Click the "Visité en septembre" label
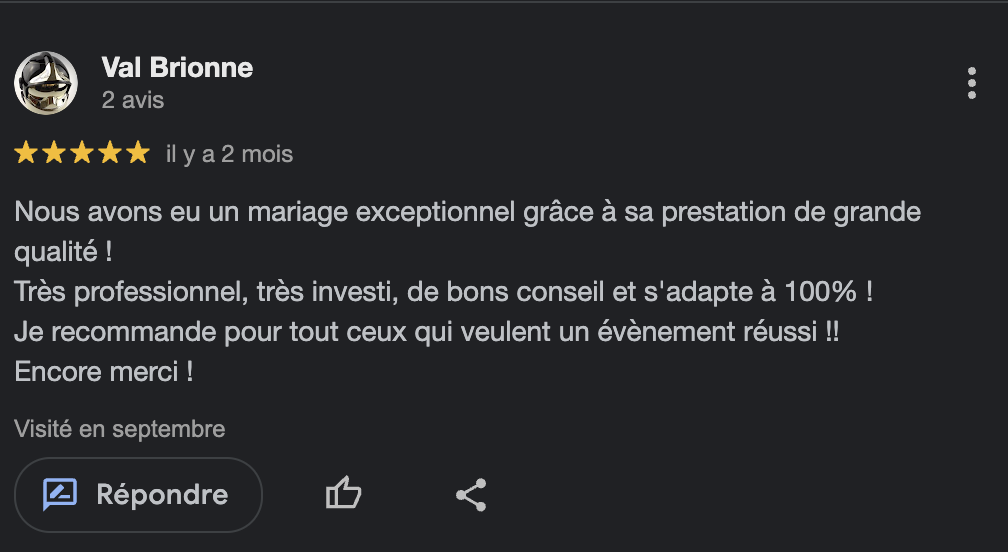 120,429
